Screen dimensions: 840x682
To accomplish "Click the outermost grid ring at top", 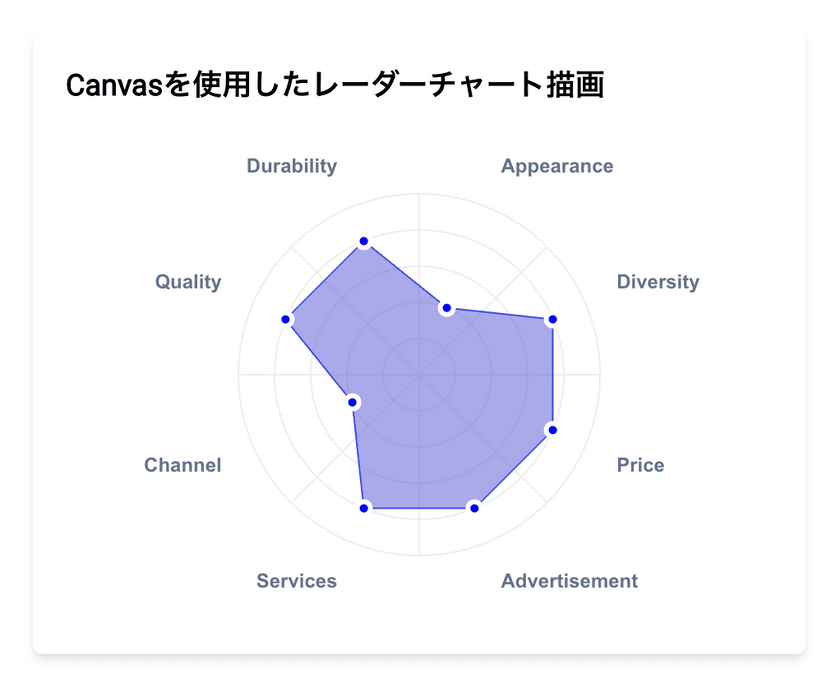I will click(419, 194).
